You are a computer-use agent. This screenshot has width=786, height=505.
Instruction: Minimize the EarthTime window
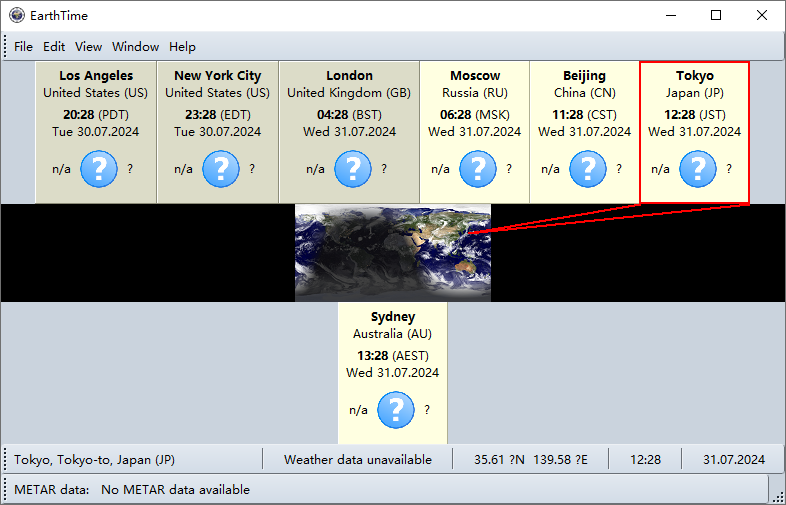tap(671, 15)
